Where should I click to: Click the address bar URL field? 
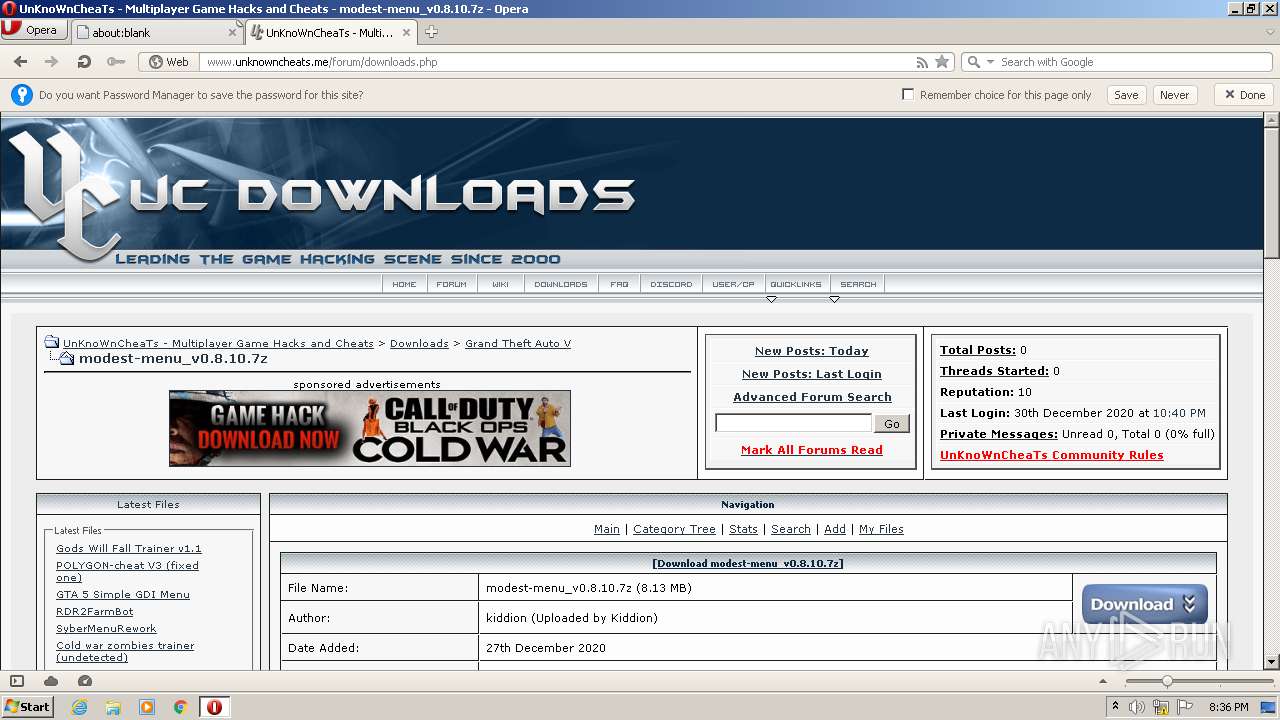coord(555,62)
